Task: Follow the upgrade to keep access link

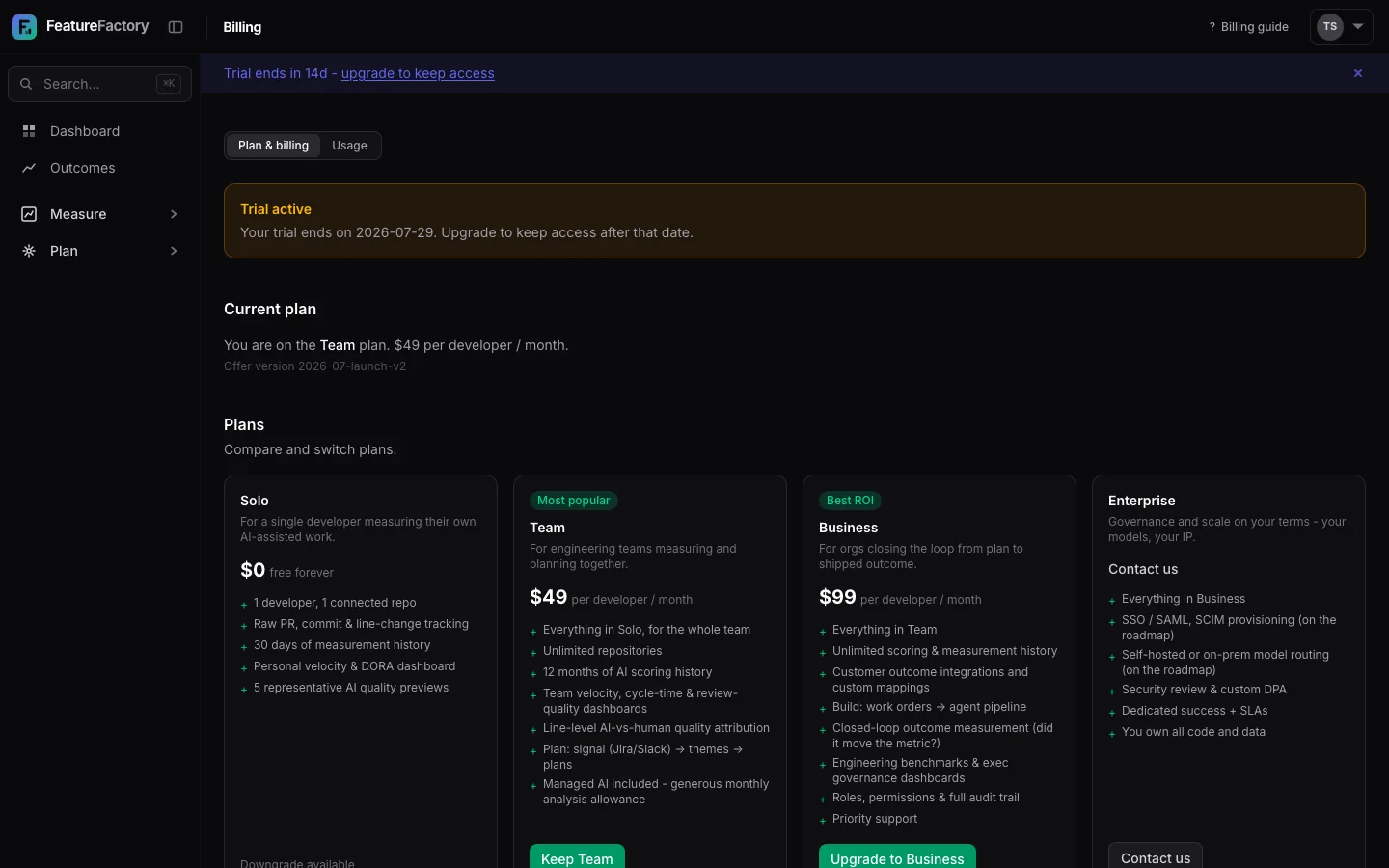Action: tap(418, 73)
